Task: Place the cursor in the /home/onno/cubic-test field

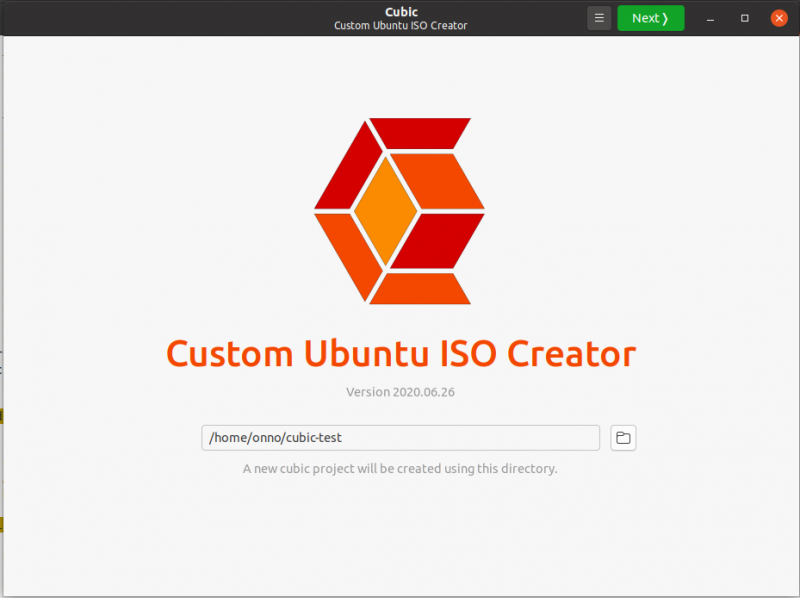Action: (400, 438)
